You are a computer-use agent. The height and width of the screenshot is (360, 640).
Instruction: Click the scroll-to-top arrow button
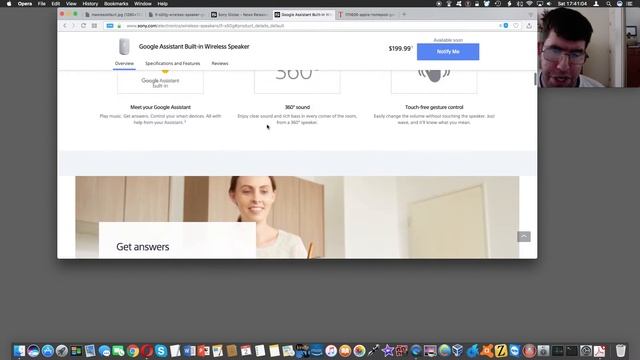(x=524, y=237)
